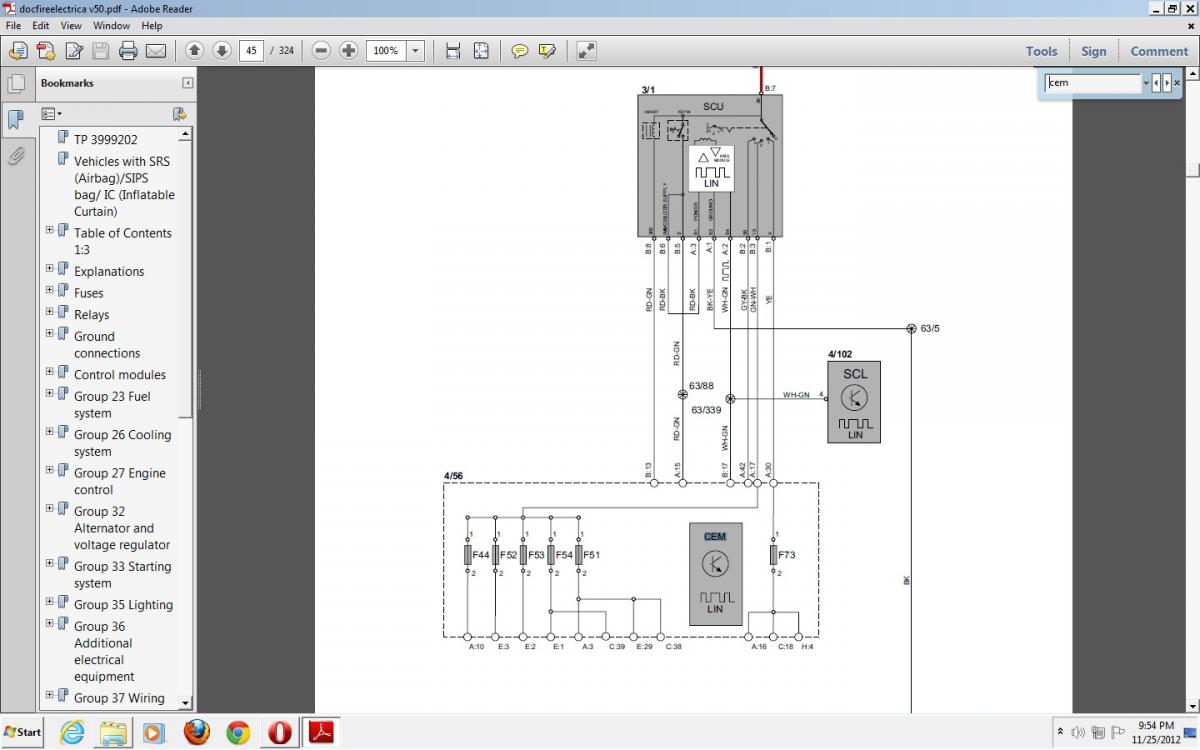
Task: Expand the Relays bookmark node
Action: pos(50,311)
